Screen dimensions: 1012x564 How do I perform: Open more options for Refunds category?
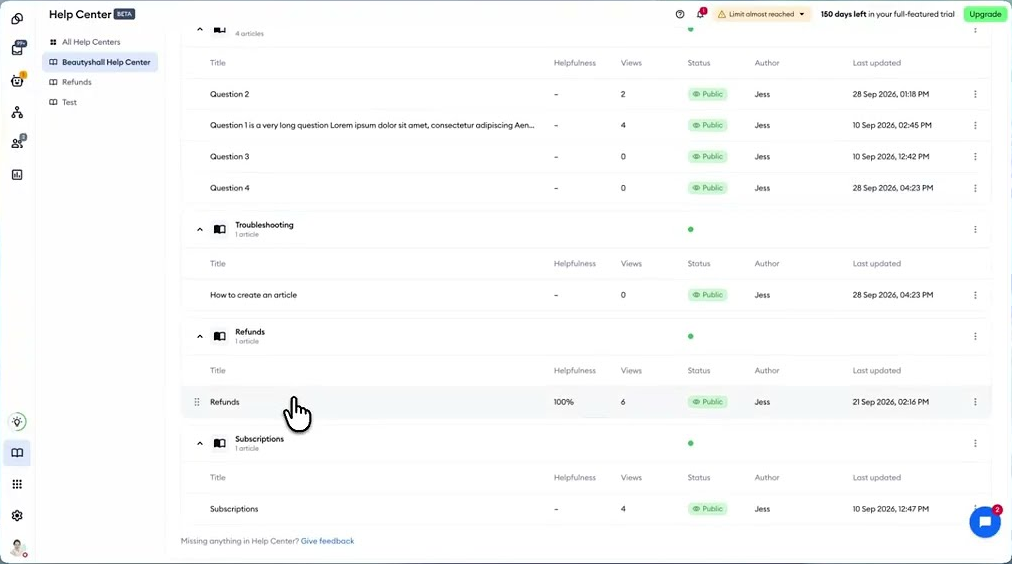pos(975,336)
